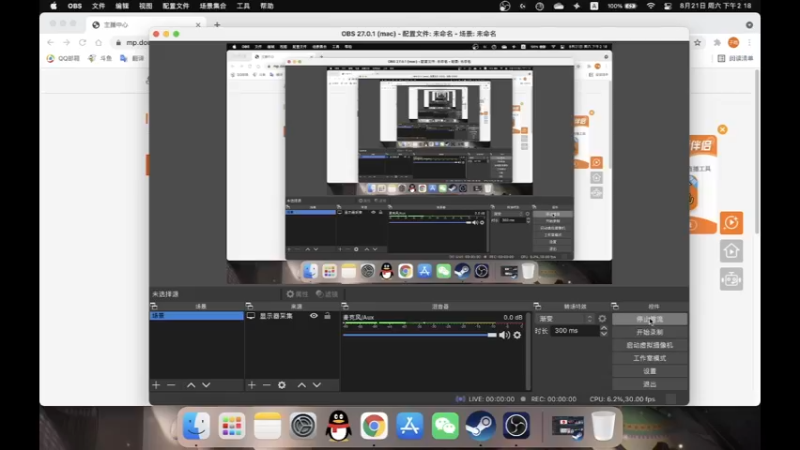Open the 配置文件 menu
The image size is (800, 450).
coord(176,6)
